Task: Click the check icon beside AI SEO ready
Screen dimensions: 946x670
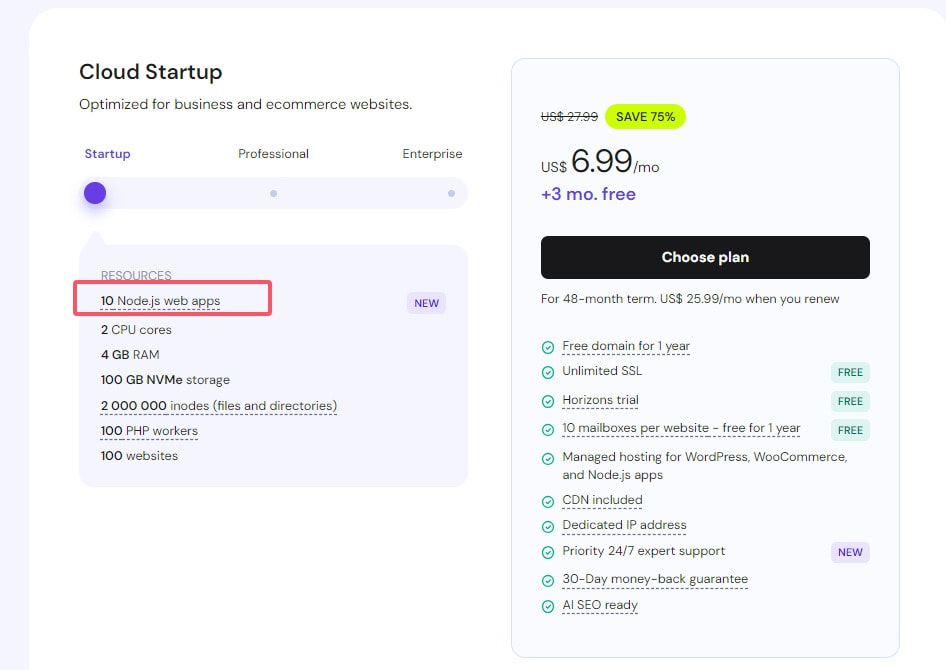Action: 548,606
